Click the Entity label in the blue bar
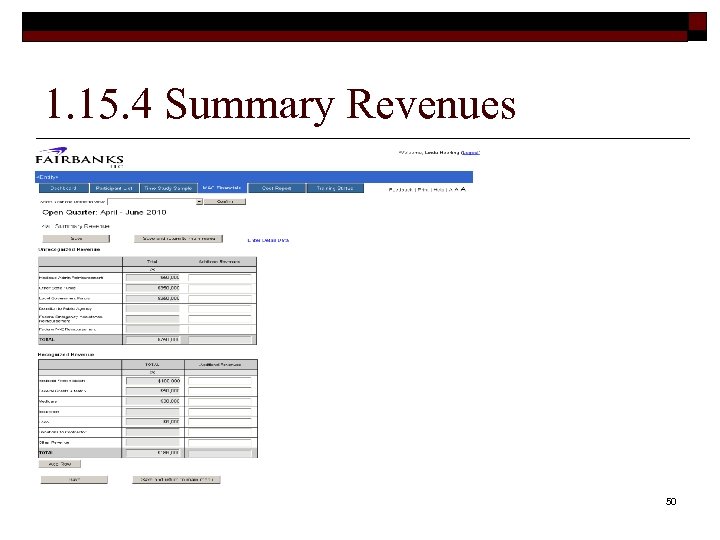 tap(47, 177)
